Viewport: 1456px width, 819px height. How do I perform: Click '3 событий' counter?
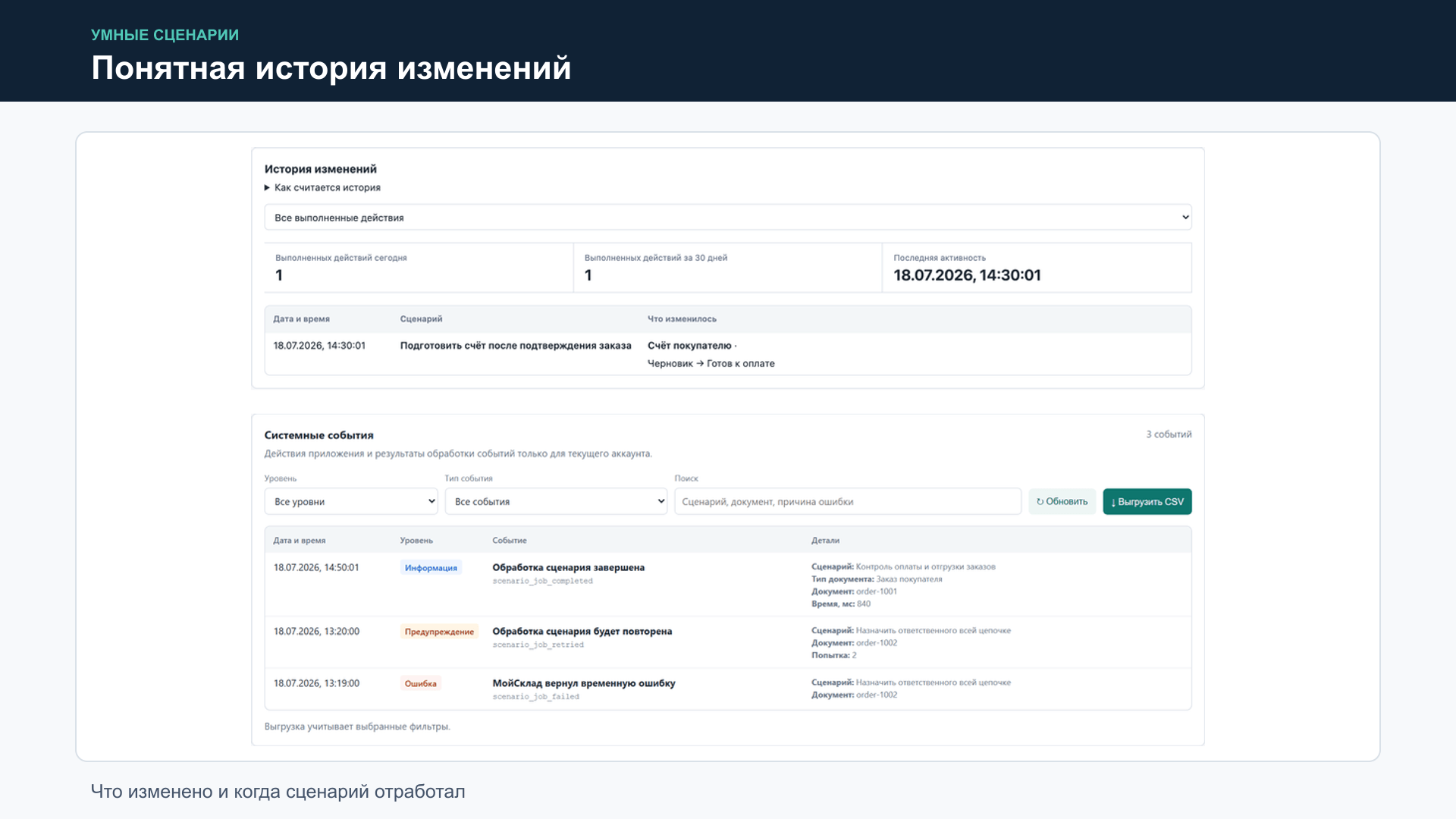click(x=1169, y=435)
